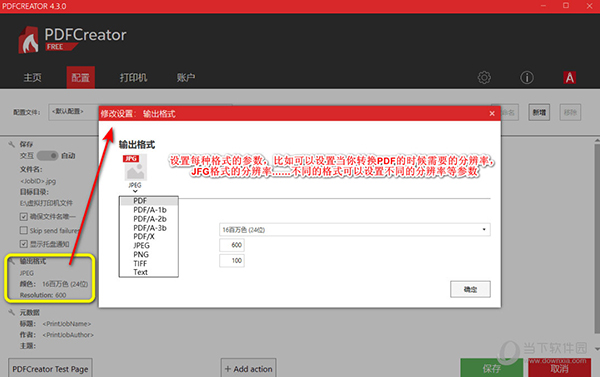Choose TIFF from format list

[x=149, y=263]
